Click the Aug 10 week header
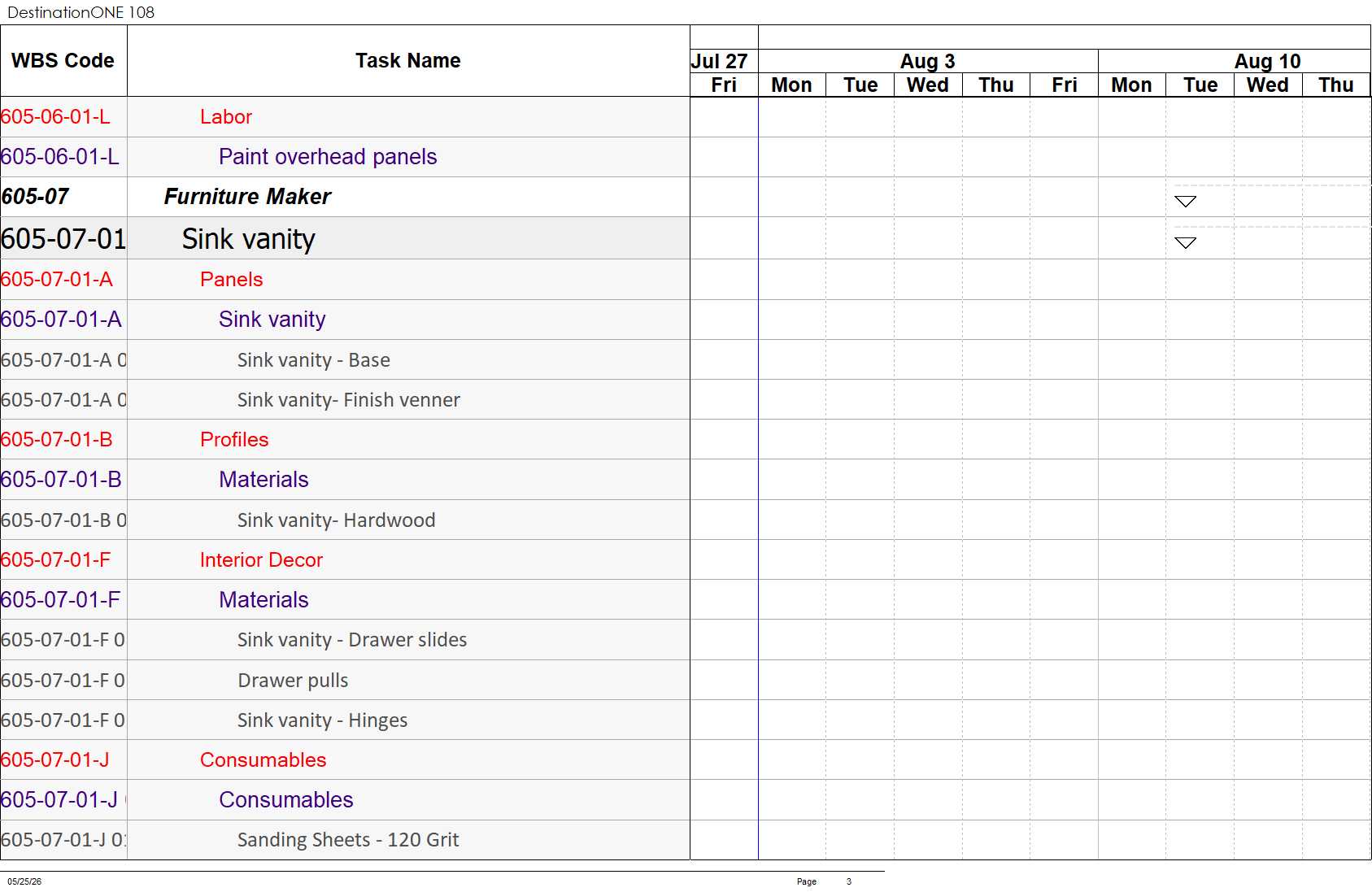 (x=1267, y=61)
